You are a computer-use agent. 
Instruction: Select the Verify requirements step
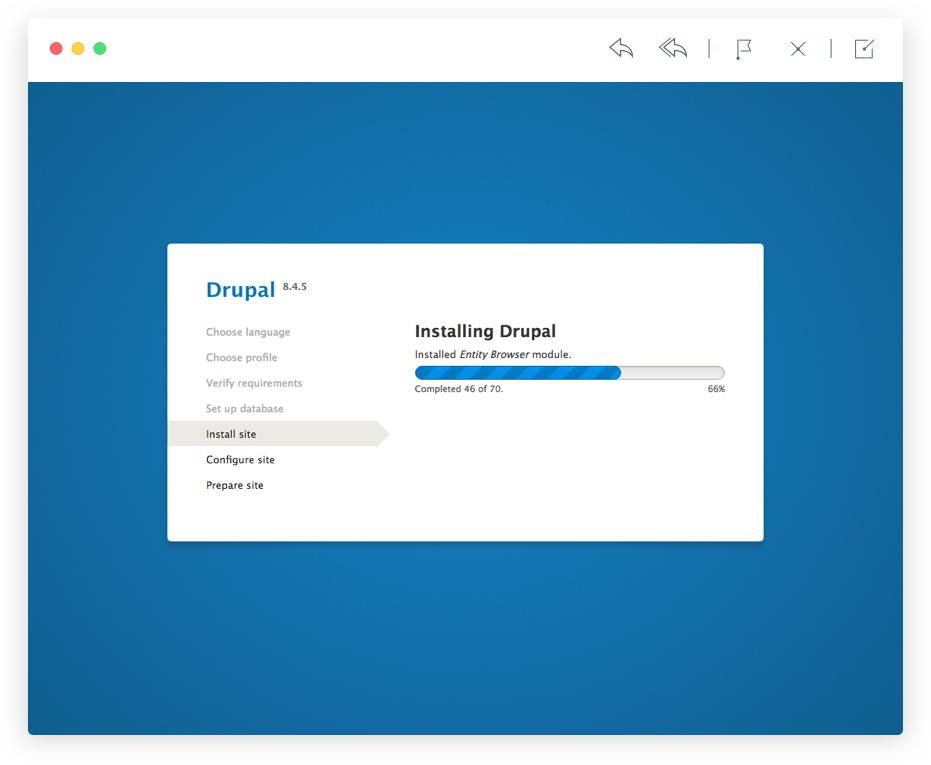pos(254,383)
